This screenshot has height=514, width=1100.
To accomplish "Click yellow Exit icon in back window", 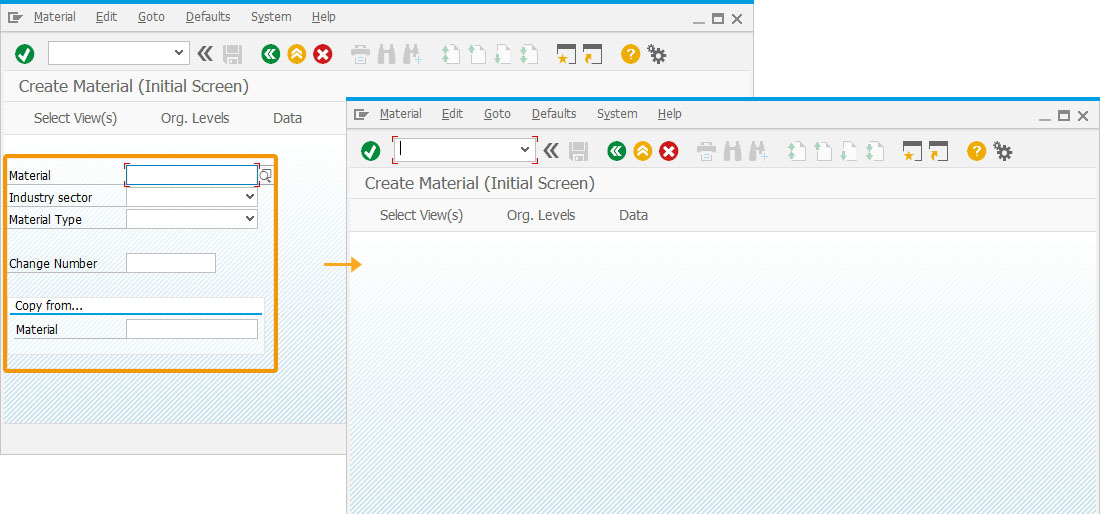I will (297, 54).
